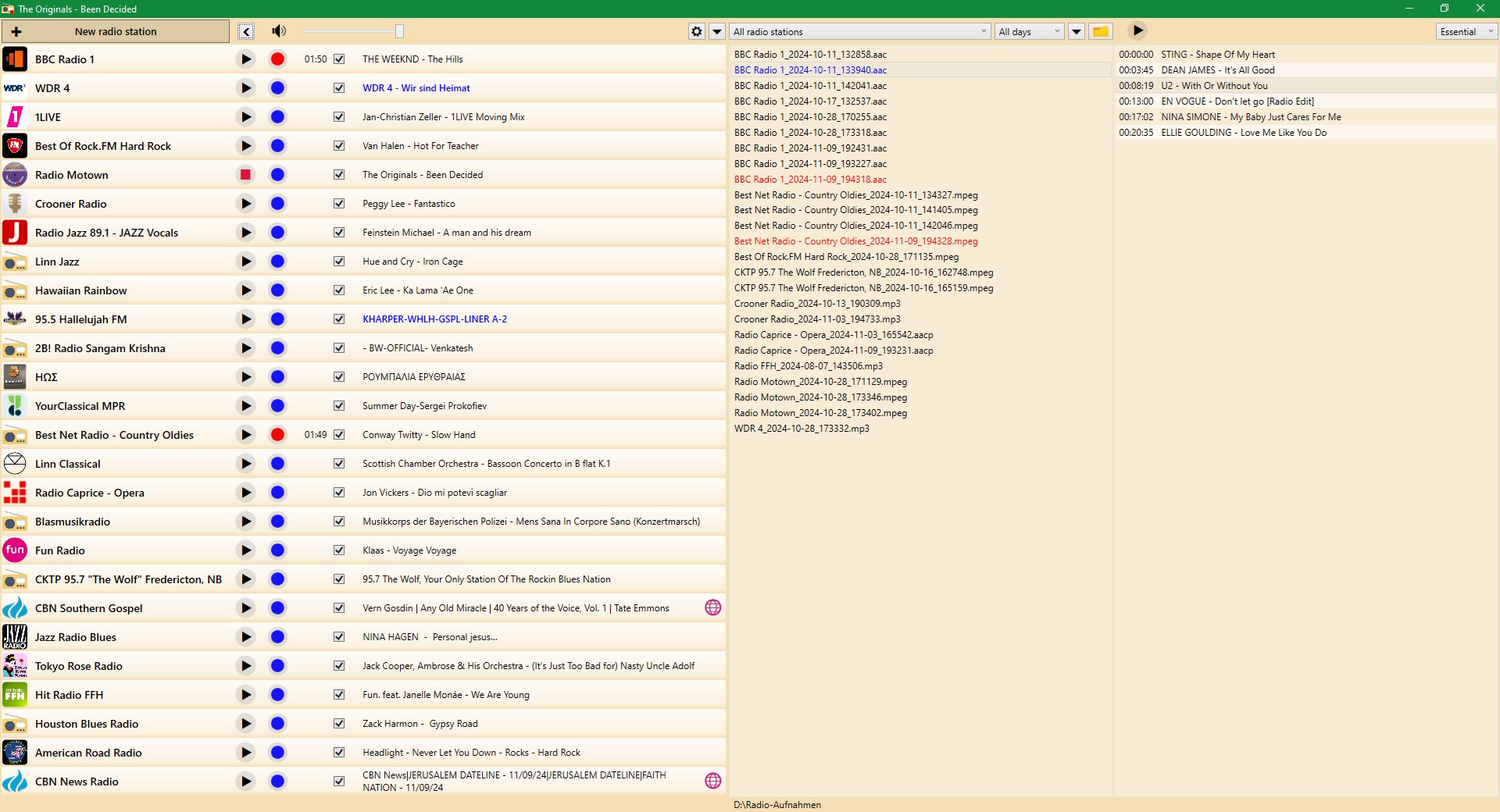Record Radio Motown stream
The width and height of the screenshot is (1500, 812).
click(277, 175)
